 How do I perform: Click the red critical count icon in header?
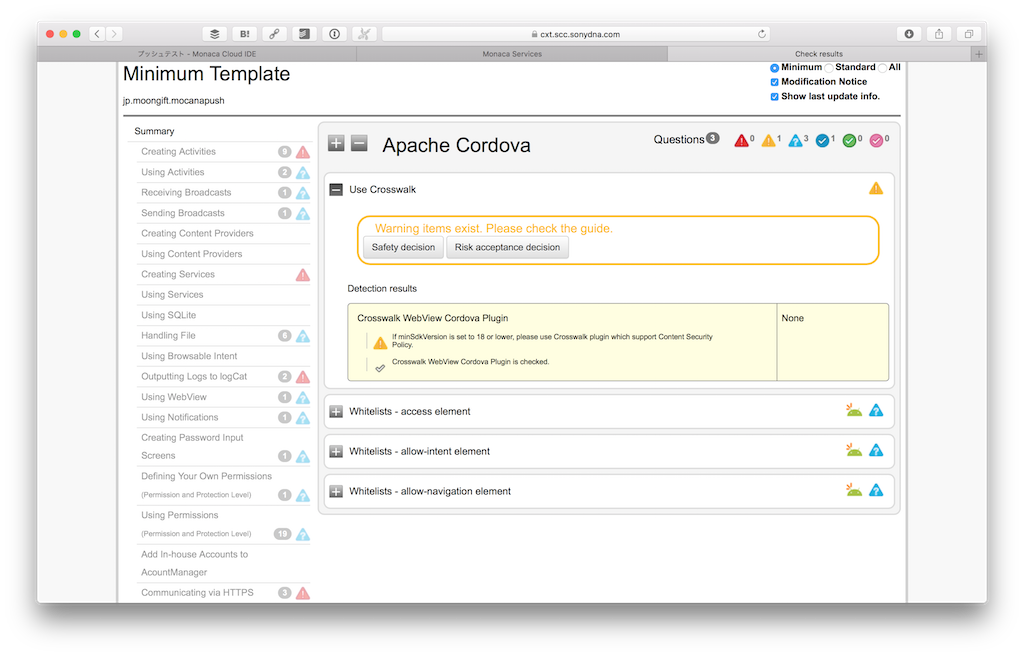tap(741, 140)
